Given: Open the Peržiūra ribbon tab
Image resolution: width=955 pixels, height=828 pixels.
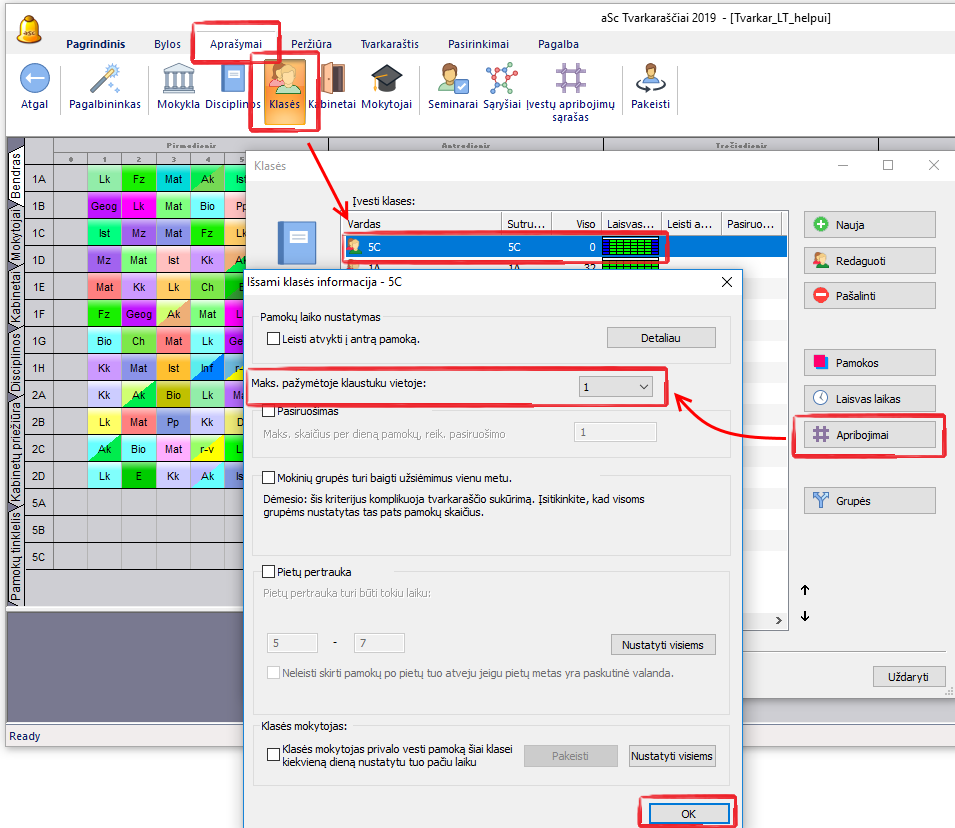Looking at the screenshot, I should click(x=311, y=44).
